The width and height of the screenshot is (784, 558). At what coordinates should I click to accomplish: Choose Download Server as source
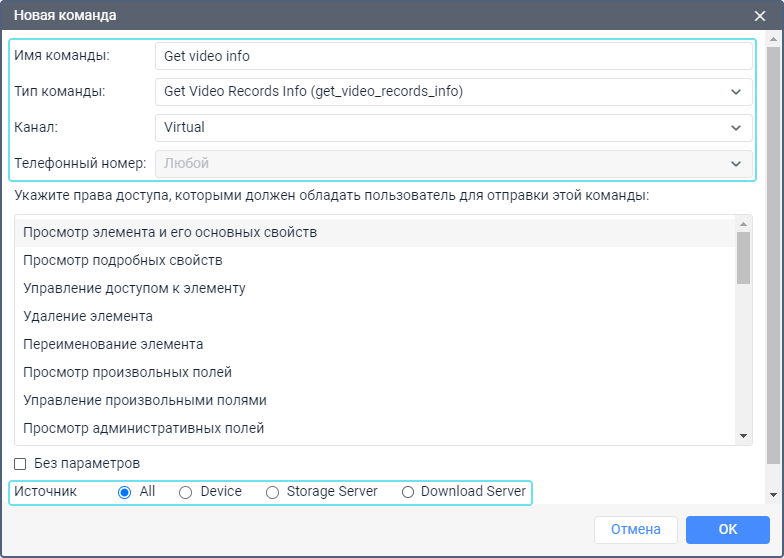[x=407, y=492]
